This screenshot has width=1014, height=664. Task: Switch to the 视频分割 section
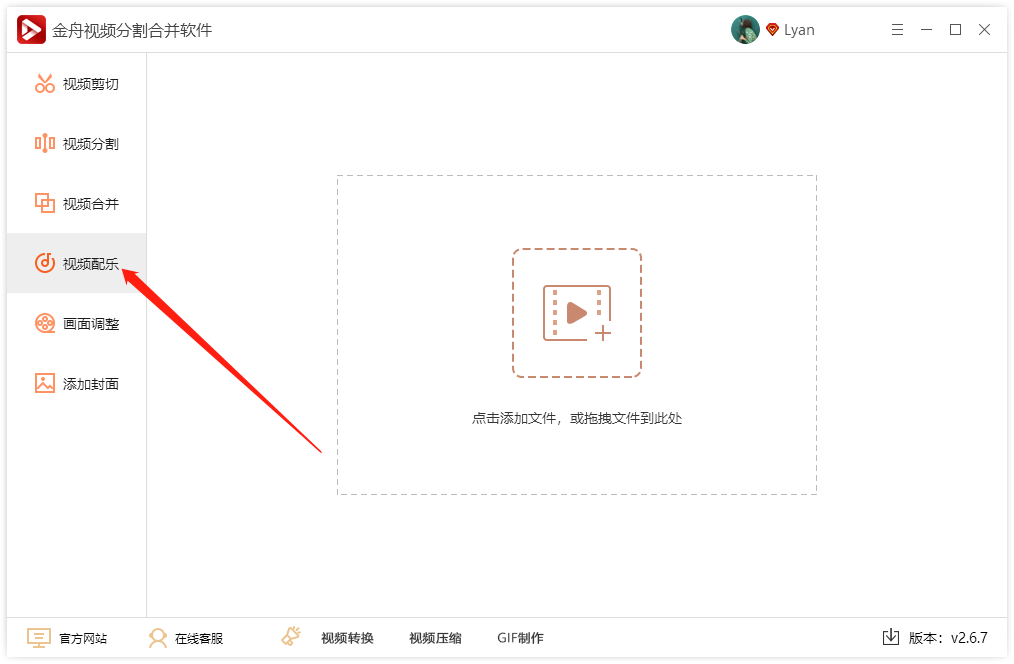pyautogui.click(x=76, y=143)
